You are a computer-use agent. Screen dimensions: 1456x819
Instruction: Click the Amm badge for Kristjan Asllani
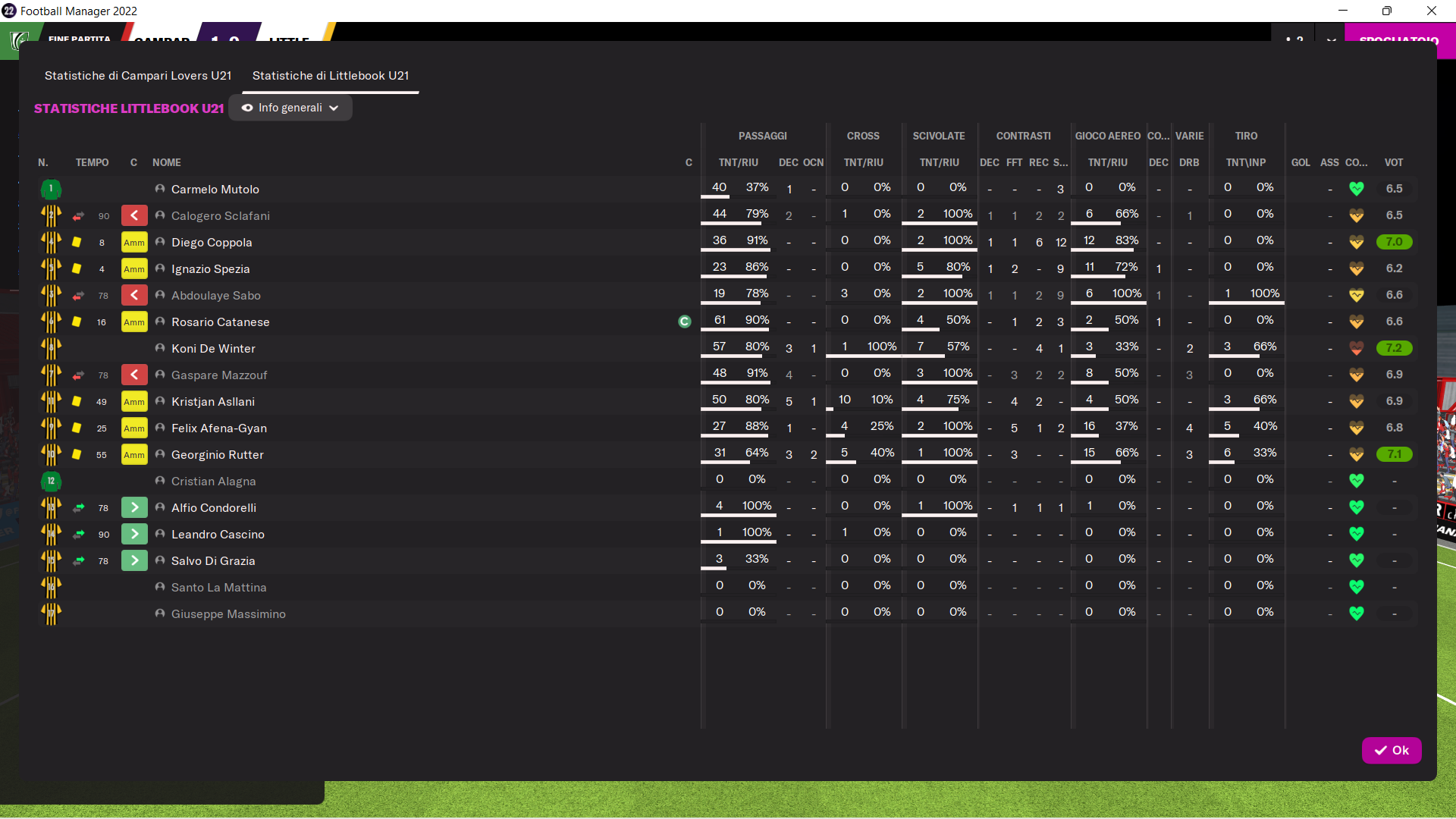click(134, 402)
